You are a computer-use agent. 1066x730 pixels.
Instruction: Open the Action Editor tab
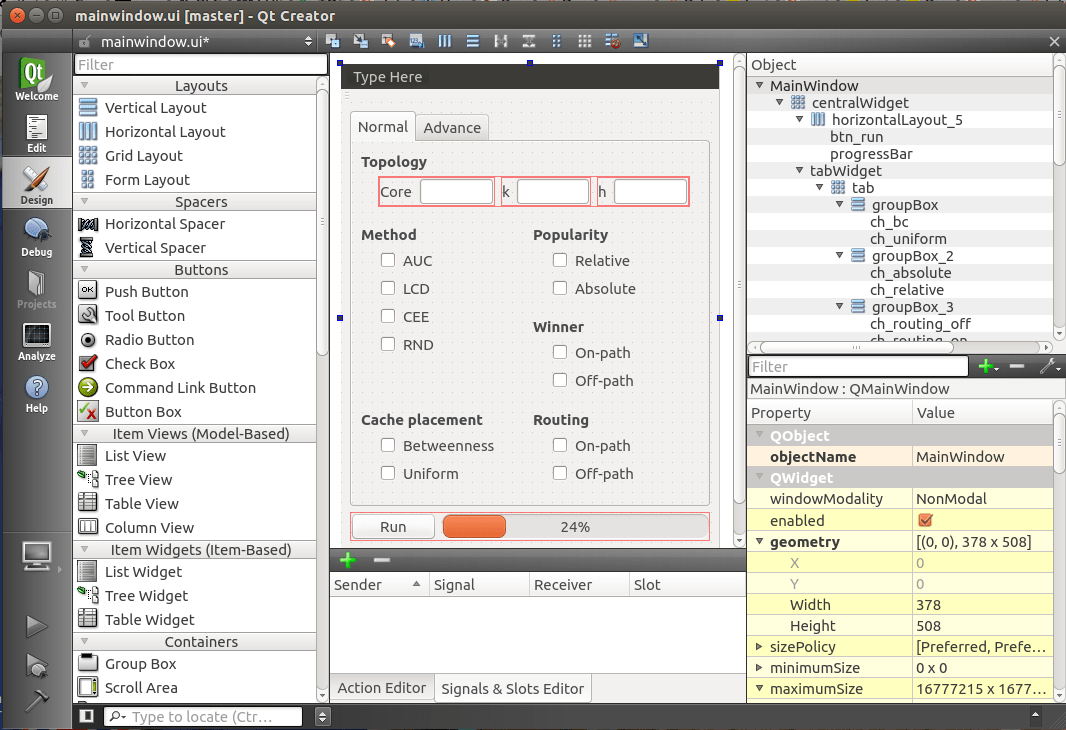381,688
